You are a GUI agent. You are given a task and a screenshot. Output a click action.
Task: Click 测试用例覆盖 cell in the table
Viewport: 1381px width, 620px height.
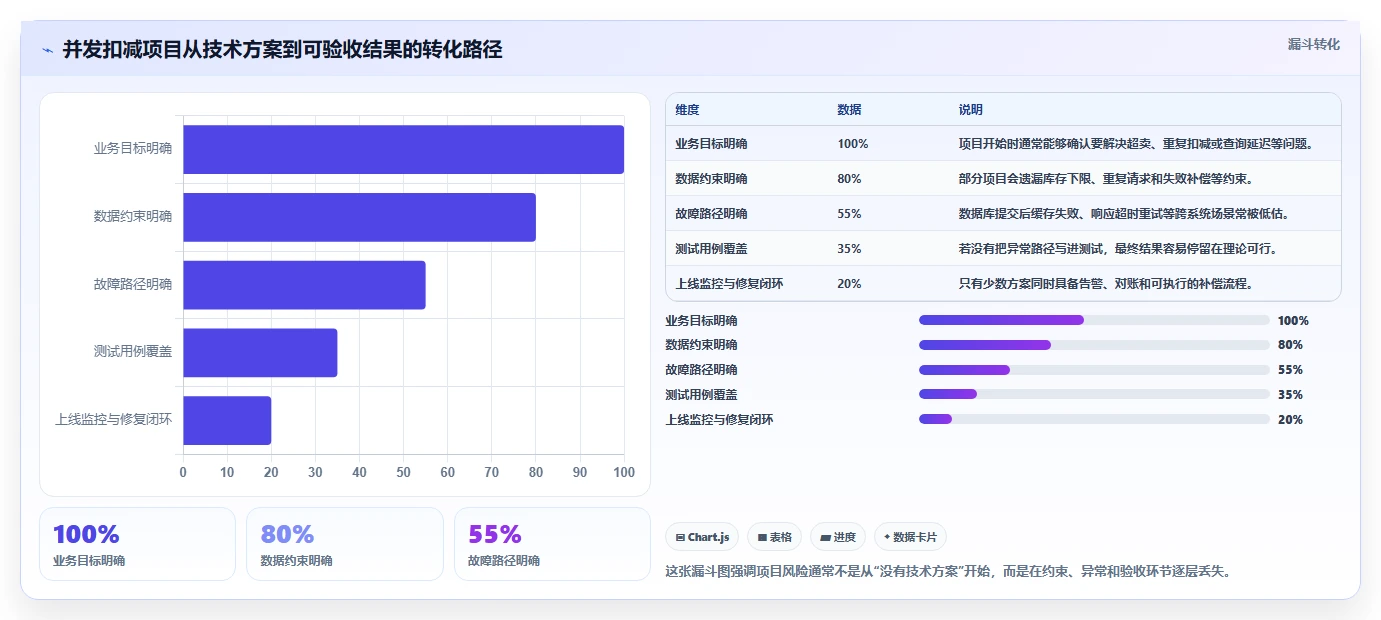coord(711,249)
